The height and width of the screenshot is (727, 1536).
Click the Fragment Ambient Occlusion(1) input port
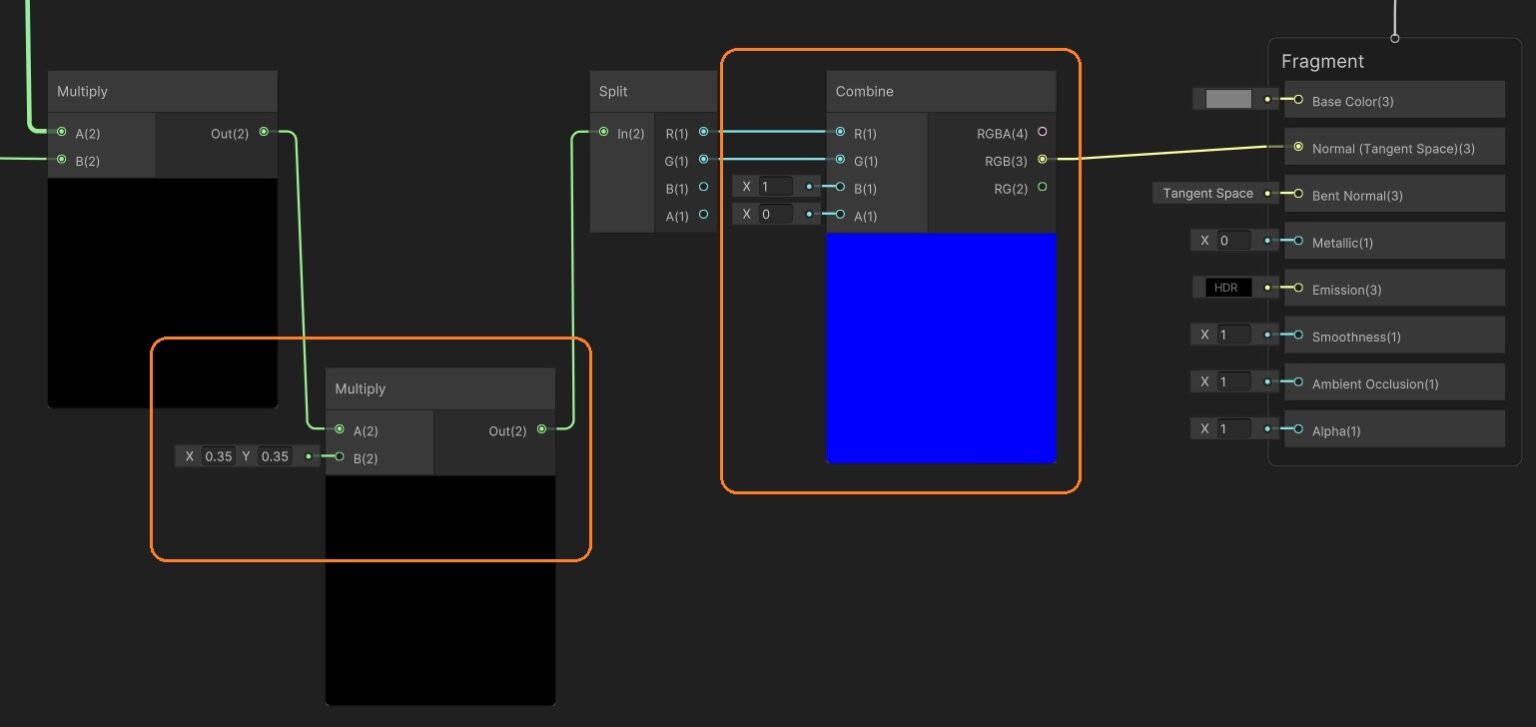click(1298, 382)
